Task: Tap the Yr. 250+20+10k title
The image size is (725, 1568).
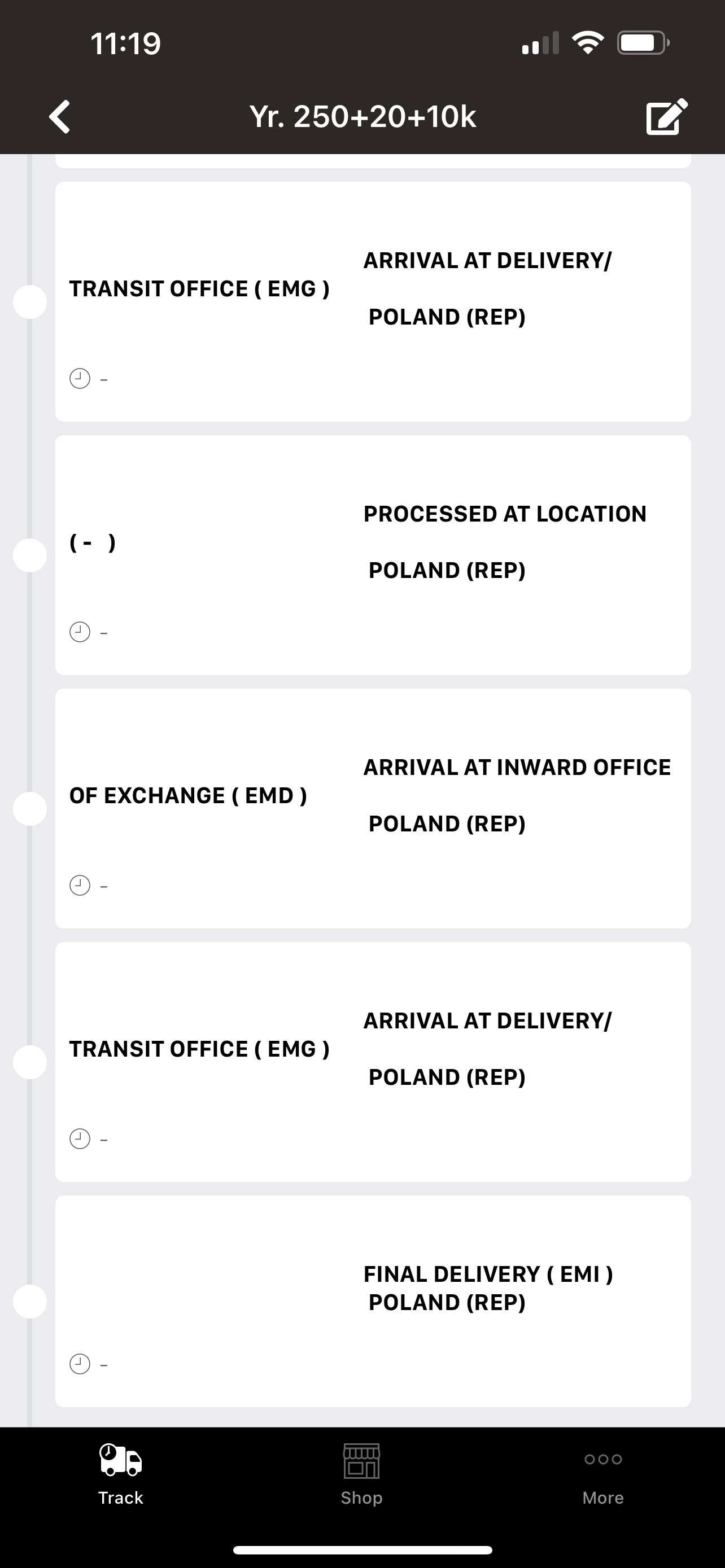Action: tap(363, 116)
